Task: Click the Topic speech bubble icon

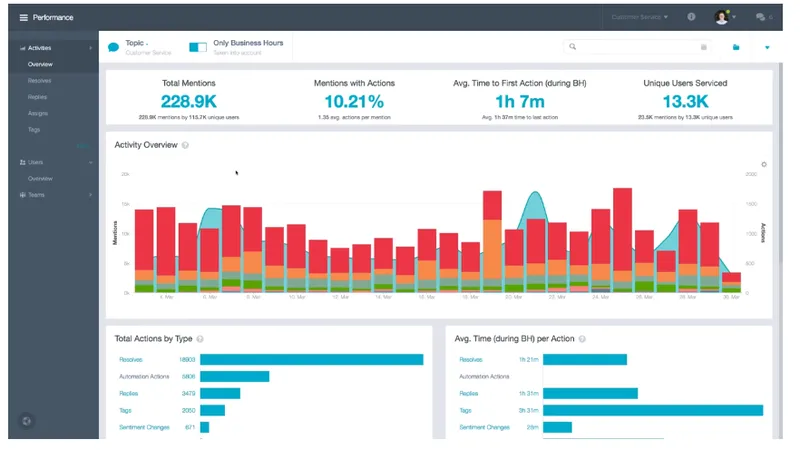Action: click(113, 47)
